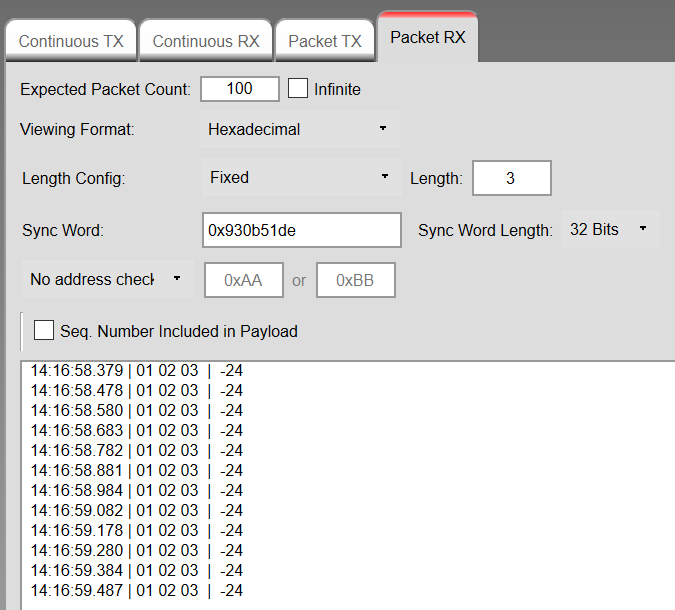675x610 pixels.
Task: Click the 0xBB address field
Action: click(356, 280)
